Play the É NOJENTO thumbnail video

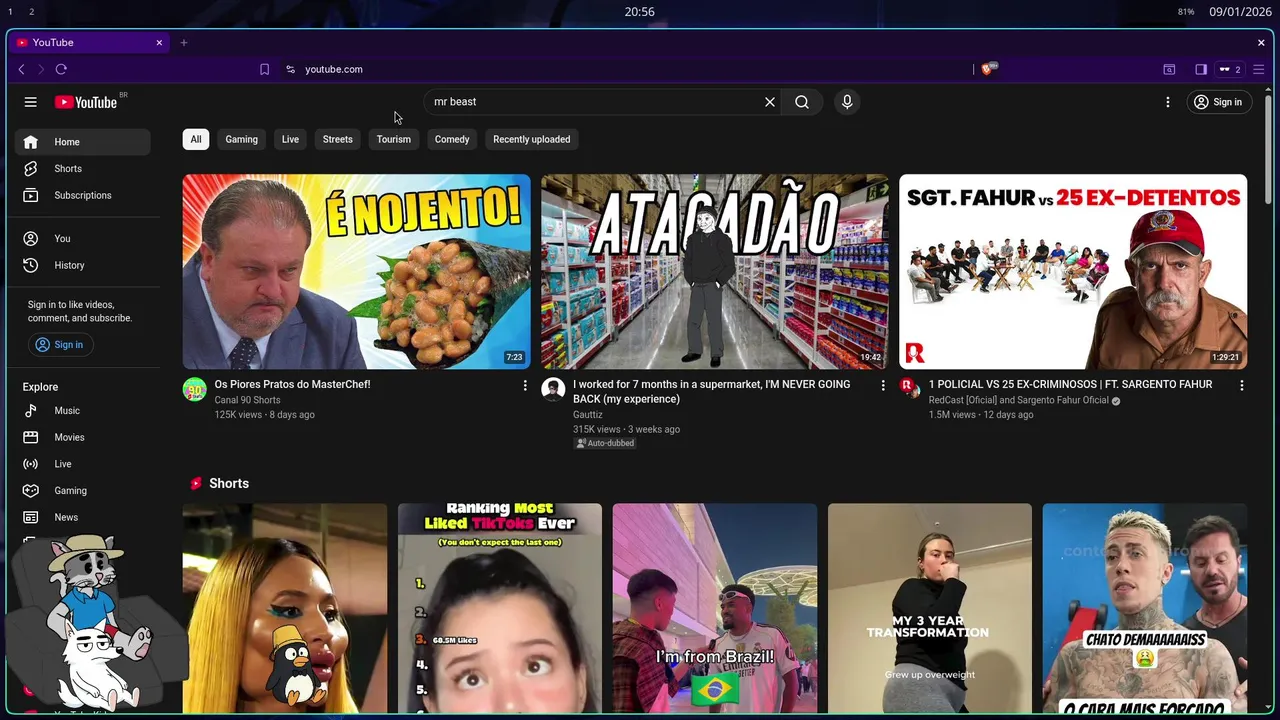pyautogui.click(x=357, y=272)
